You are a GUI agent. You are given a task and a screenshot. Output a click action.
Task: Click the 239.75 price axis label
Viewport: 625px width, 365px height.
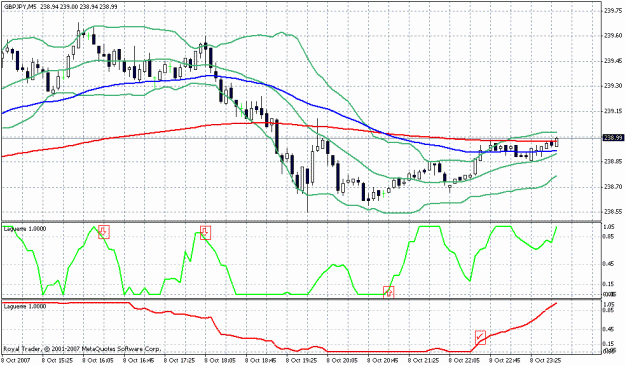pyautogui.click(x=613, y=11)
